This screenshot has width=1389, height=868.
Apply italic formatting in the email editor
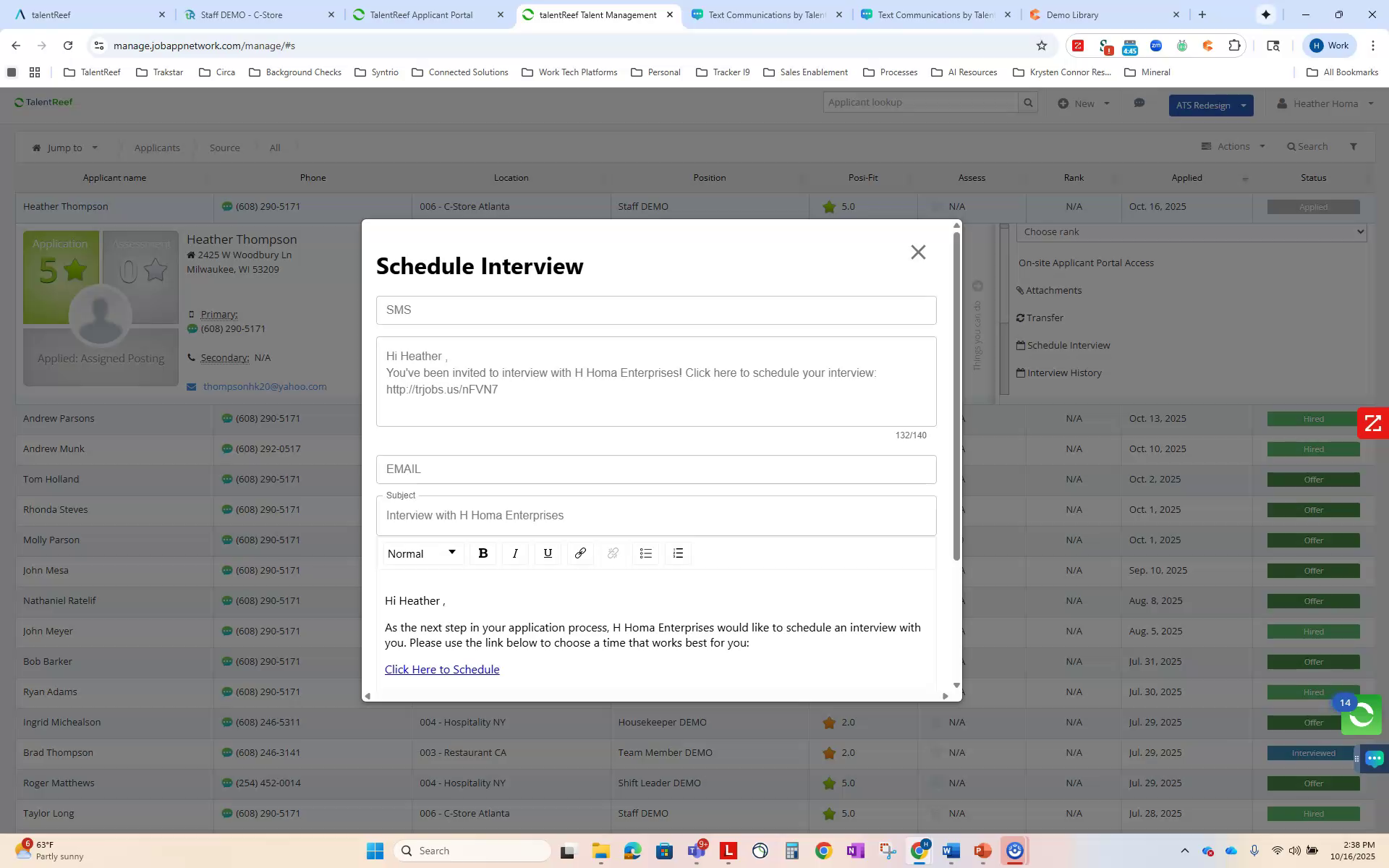515,553
